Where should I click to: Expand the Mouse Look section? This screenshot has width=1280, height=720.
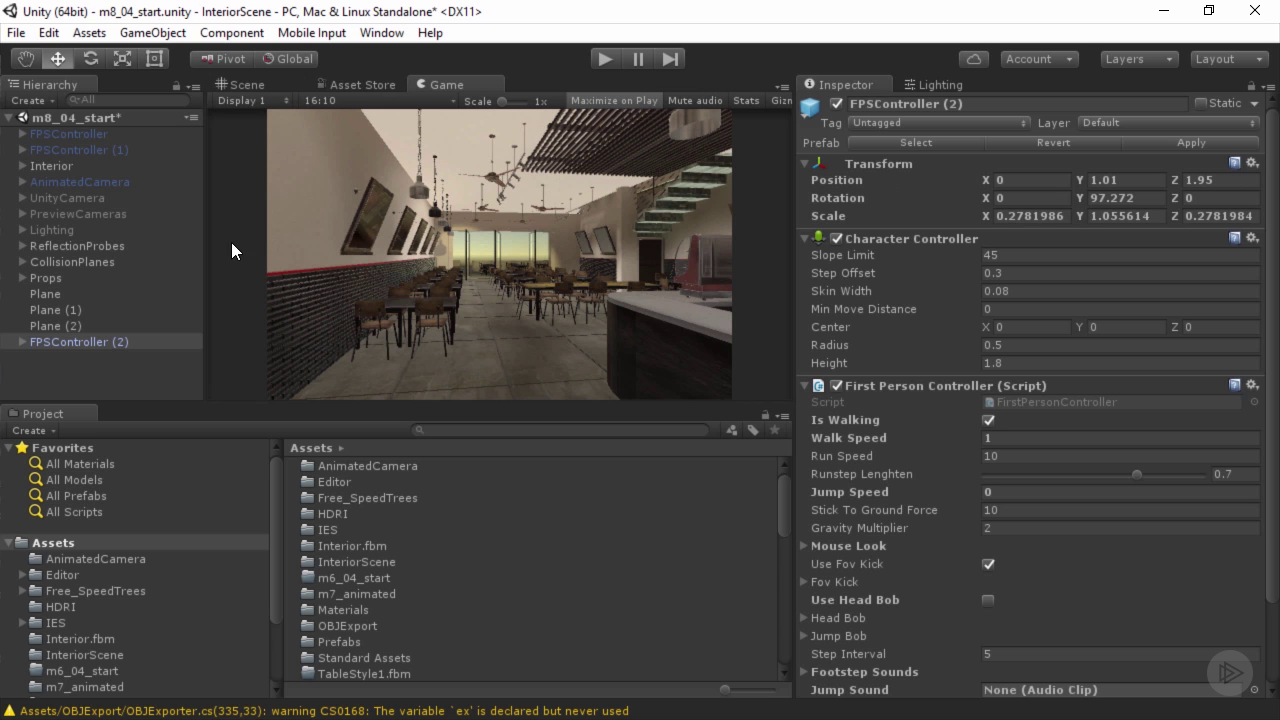pos(804,546)
